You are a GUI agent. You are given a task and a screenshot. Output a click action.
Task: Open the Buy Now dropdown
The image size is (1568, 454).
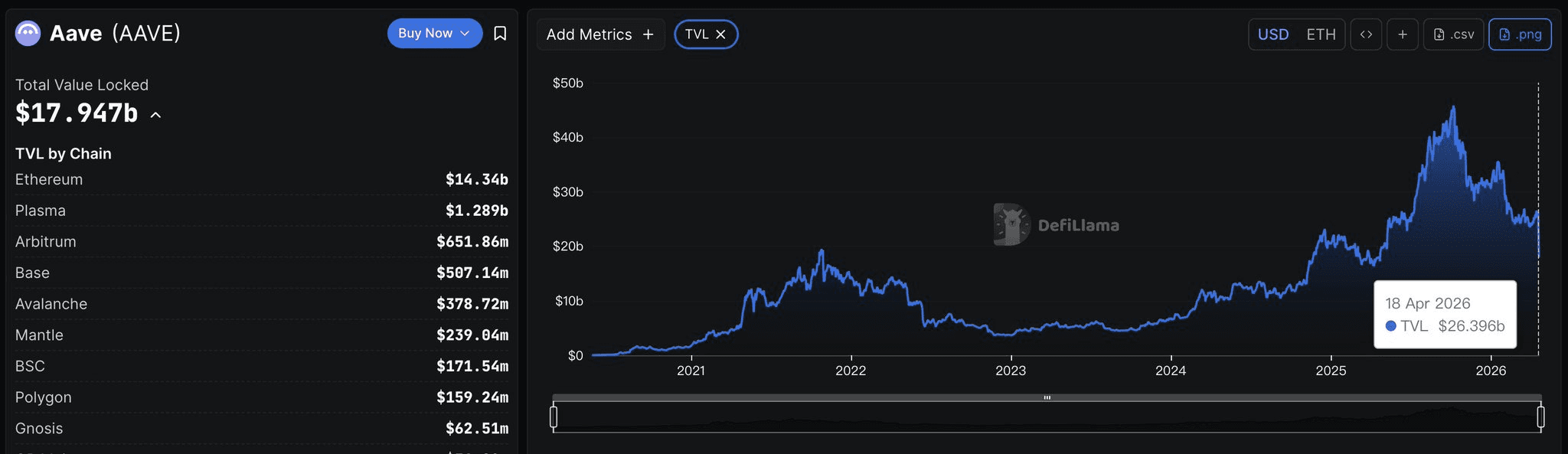click(x=434, y=34)
